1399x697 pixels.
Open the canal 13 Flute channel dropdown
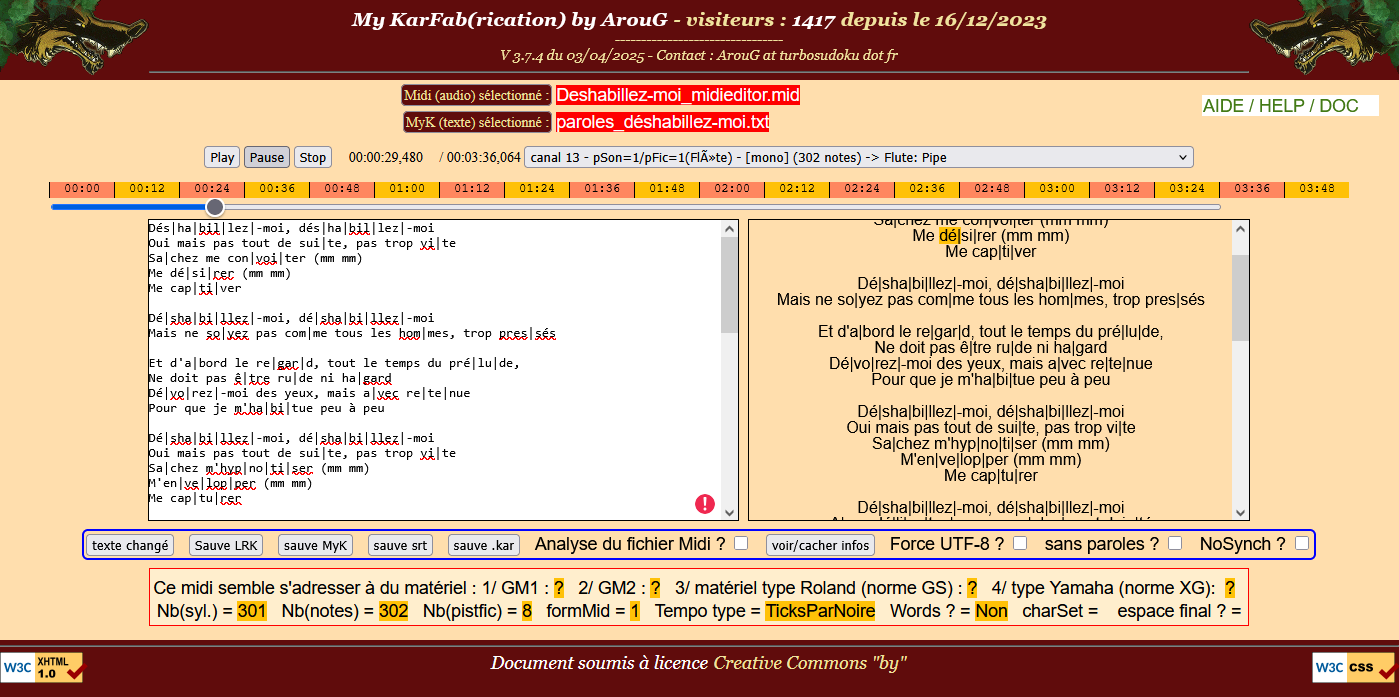[x=858, y=157]
